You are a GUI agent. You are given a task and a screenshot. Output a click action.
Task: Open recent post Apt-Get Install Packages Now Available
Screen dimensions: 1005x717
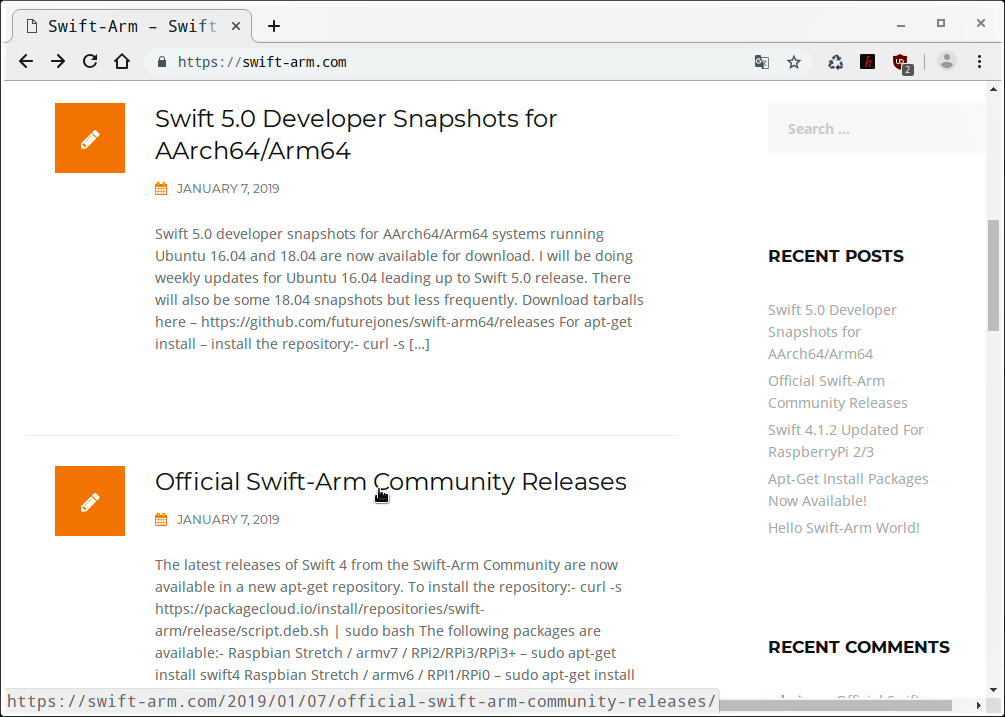[848, 490]
